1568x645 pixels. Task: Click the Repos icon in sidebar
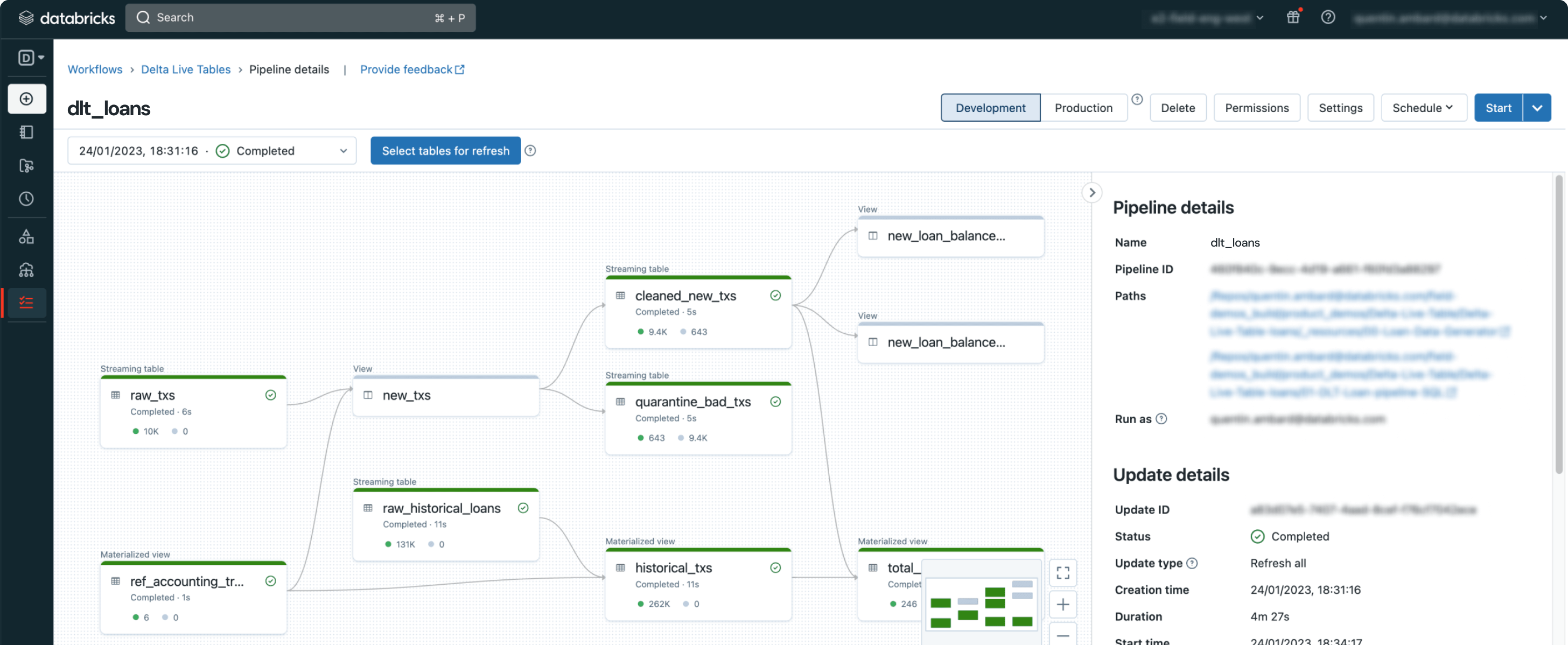tap(26, 165)
